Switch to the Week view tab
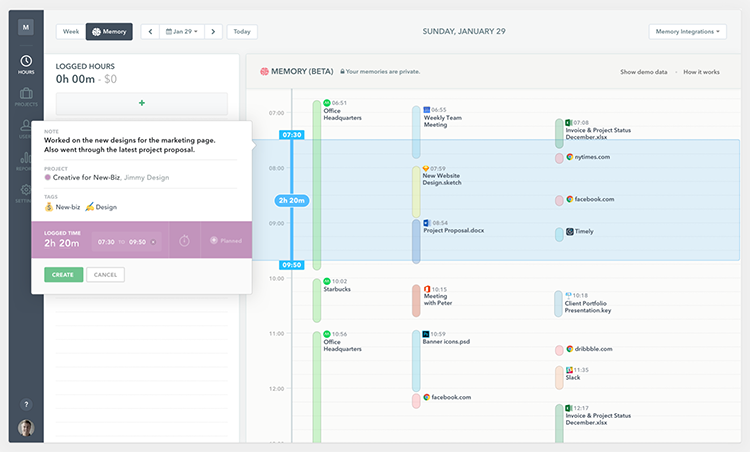The height and width of the screenshot is (452, 750). click(x=71, y=32)
